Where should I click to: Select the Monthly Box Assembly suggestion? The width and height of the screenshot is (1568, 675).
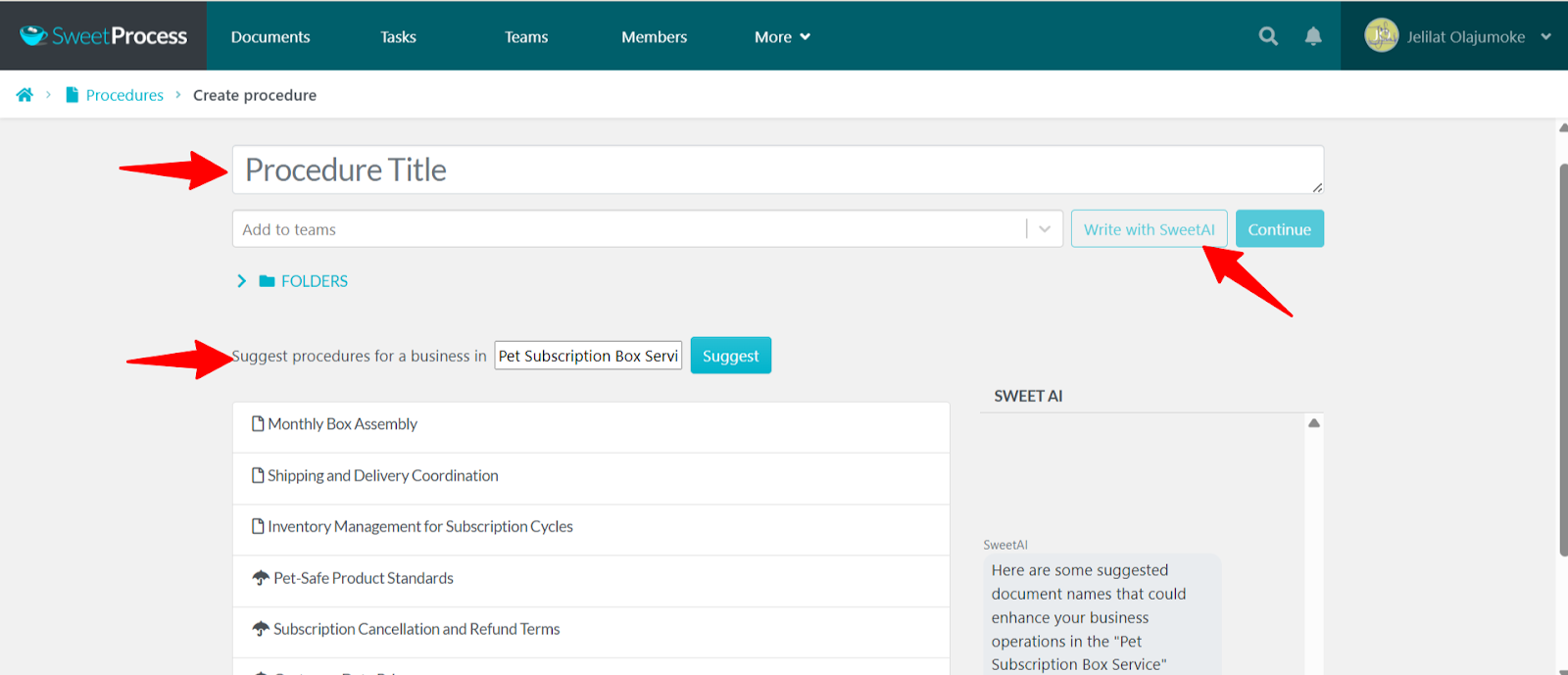[591, 427]
